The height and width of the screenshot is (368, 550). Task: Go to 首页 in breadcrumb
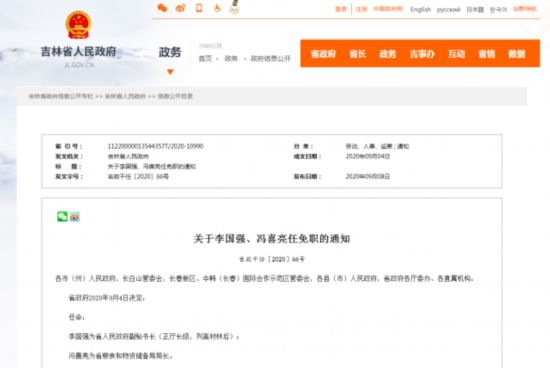(205, 58)
